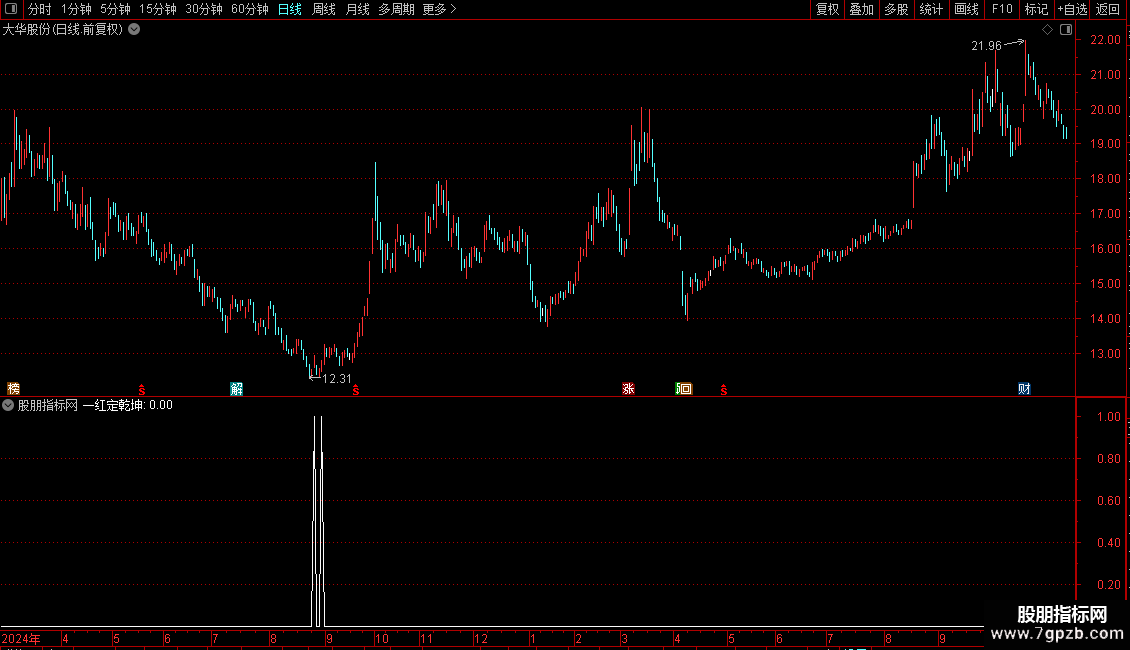Viewport: 1130px width, 650px height.
Task: Click the 21.96 high price label
Action: point(986,46)
